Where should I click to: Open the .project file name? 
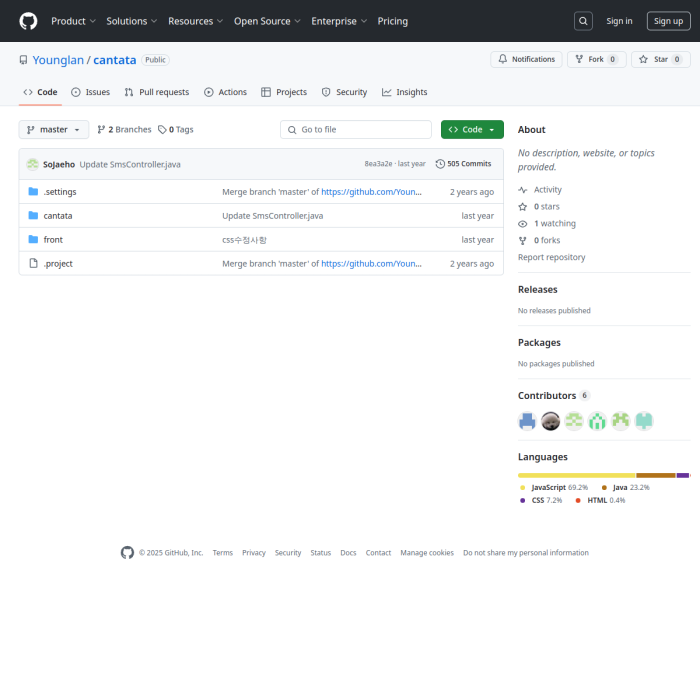(58, 264)
